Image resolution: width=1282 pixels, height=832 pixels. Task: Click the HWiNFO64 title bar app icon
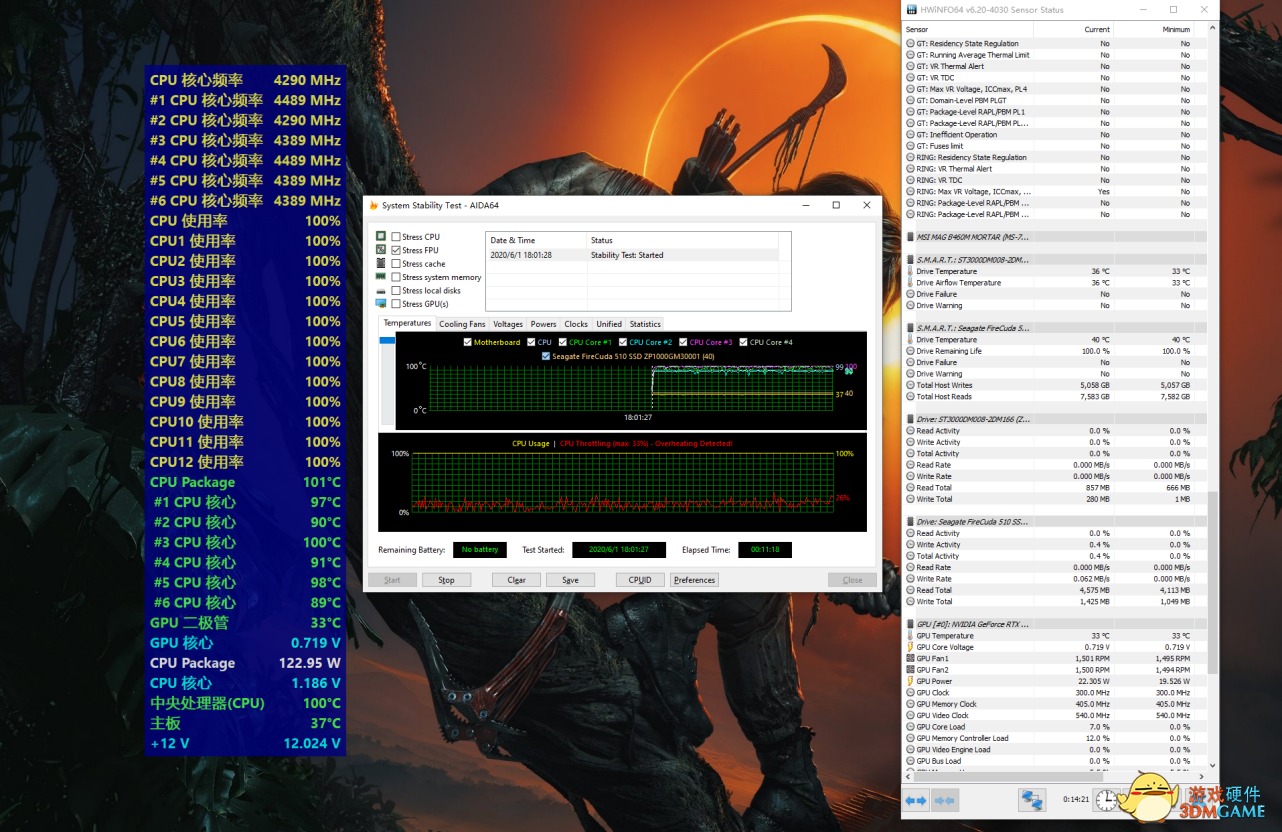coord(911,10)
